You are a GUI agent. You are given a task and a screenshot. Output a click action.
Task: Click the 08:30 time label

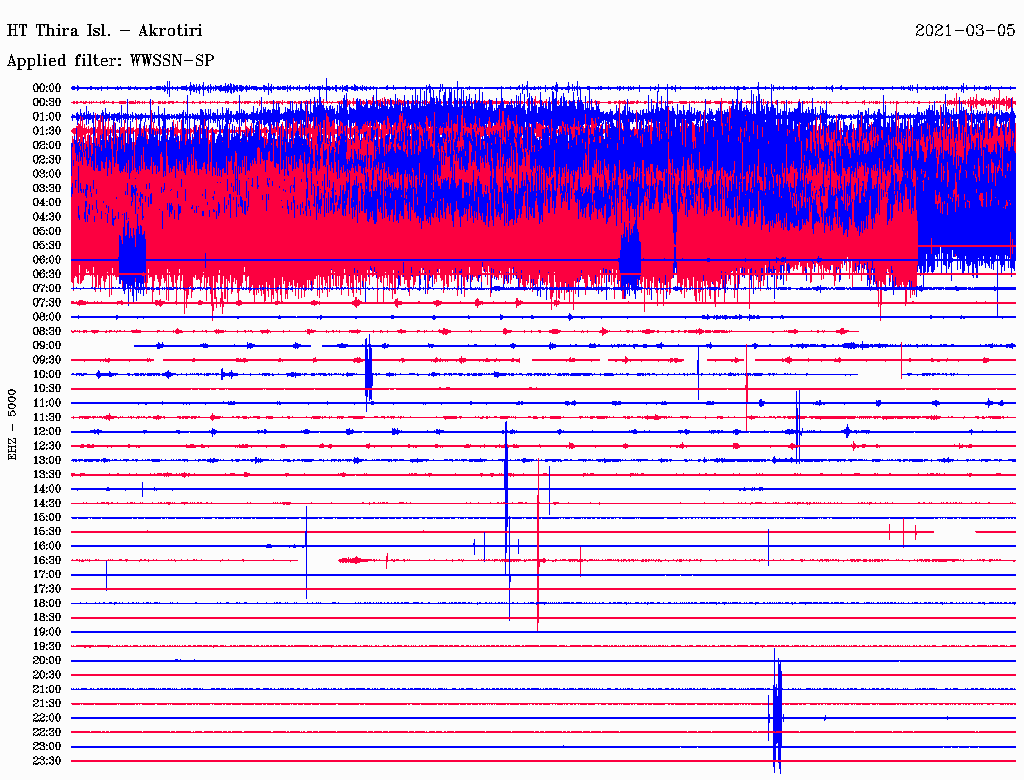47,331
